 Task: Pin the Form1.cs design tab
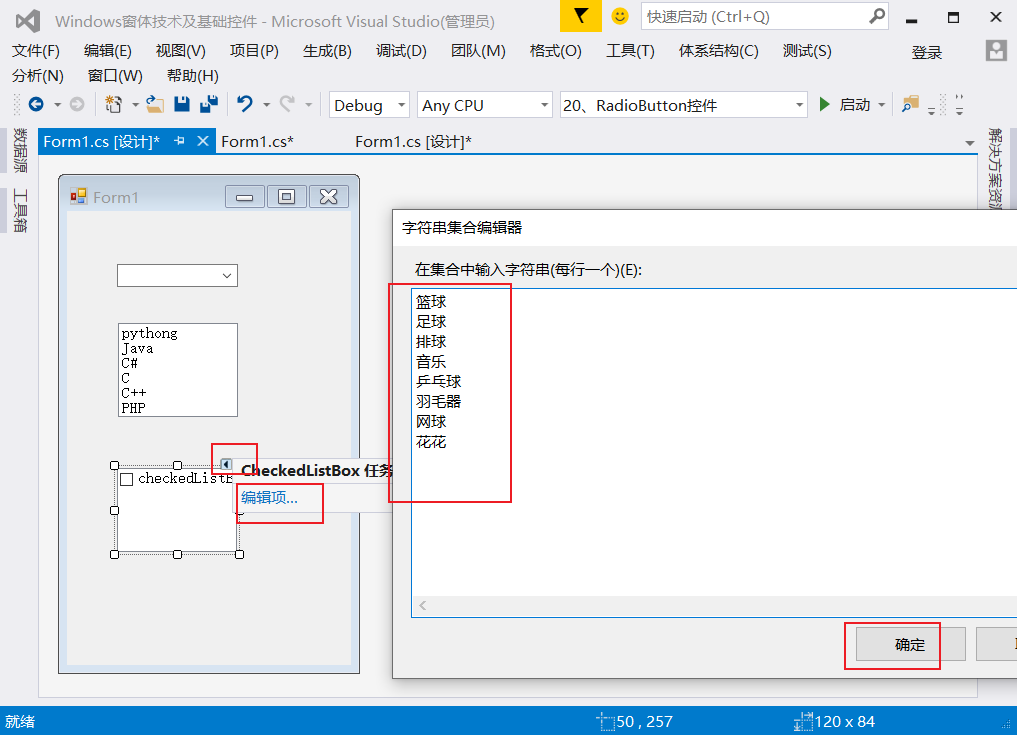click(x=179, y=141)
